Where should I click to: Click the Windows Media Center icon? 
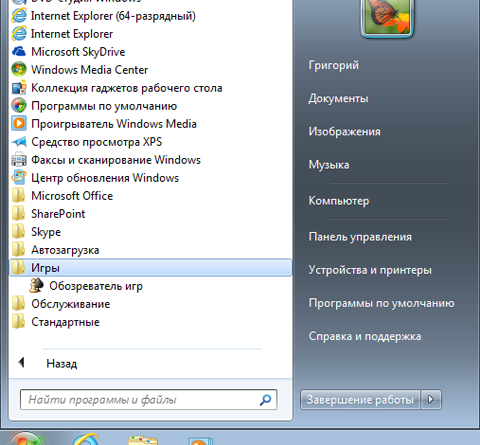click(19, 69)
